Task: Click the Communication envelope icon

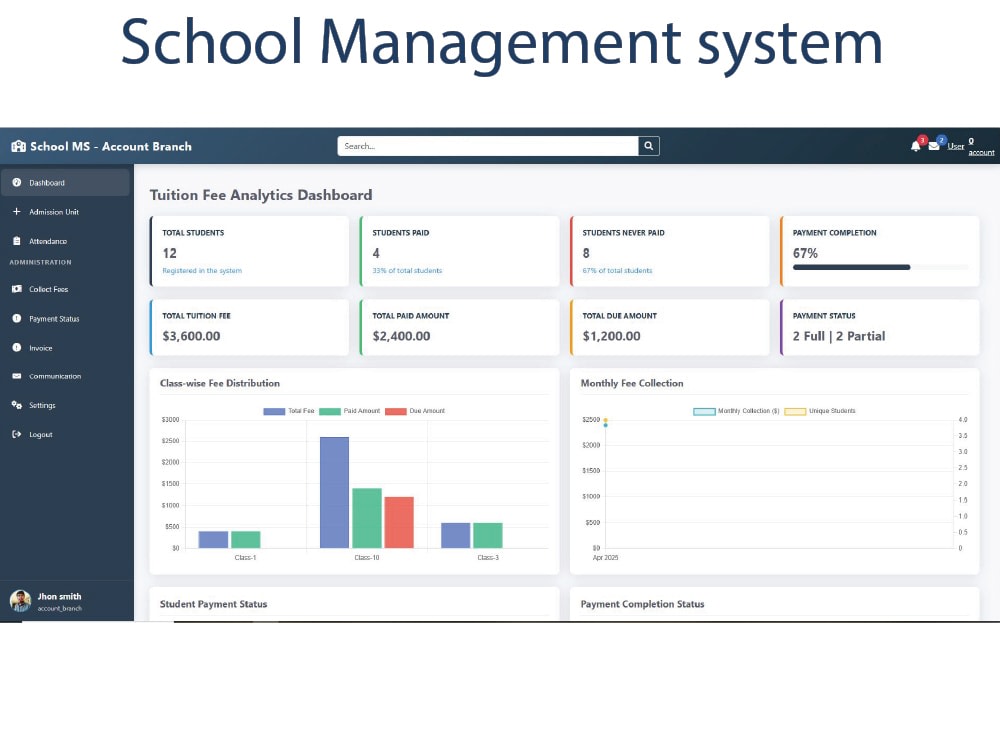Action: pyautogui.click(x=17, y=376)
